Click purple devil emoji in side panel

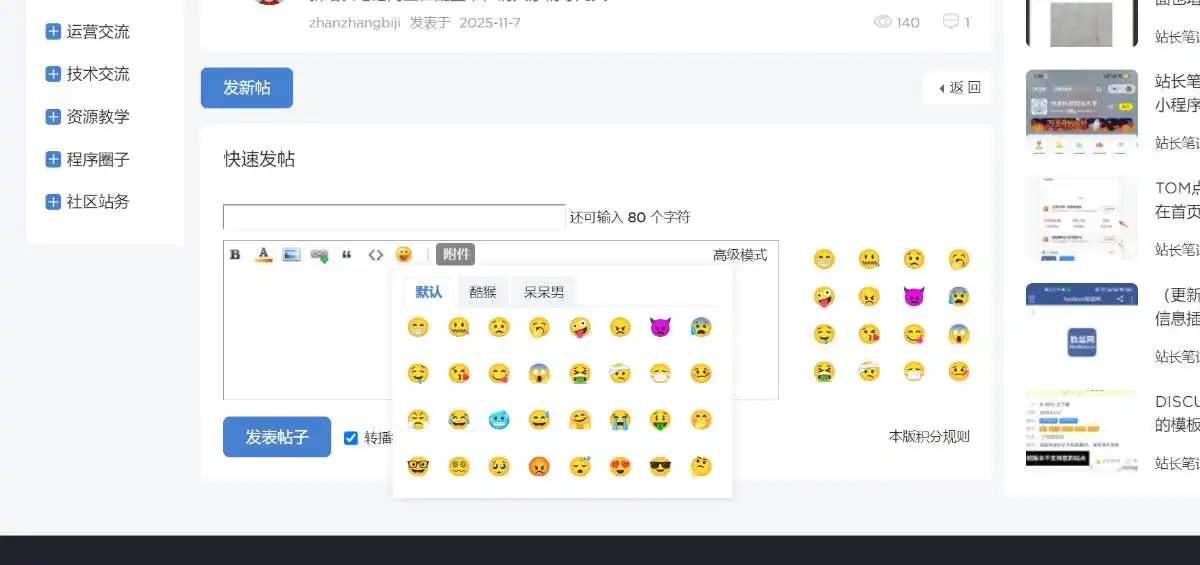click(x=914, y=296)
